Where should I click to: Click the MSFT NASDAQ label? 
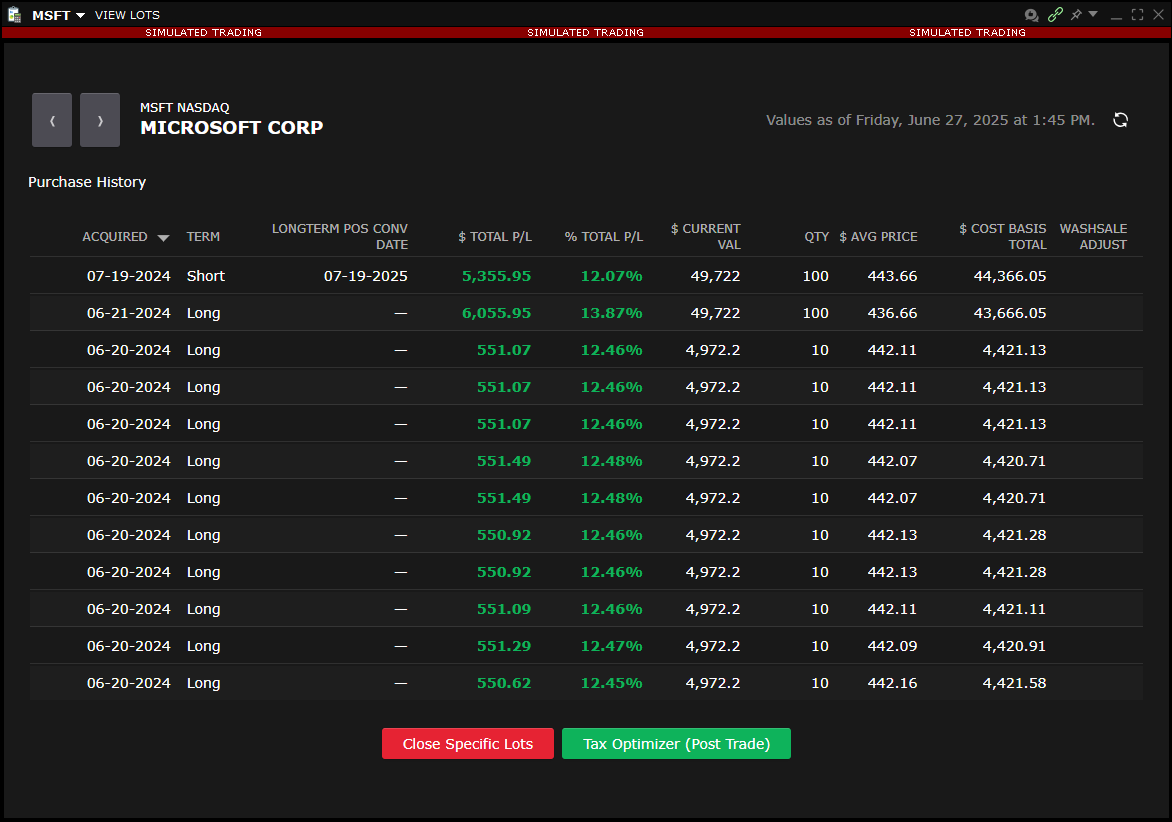pos(185,108)
